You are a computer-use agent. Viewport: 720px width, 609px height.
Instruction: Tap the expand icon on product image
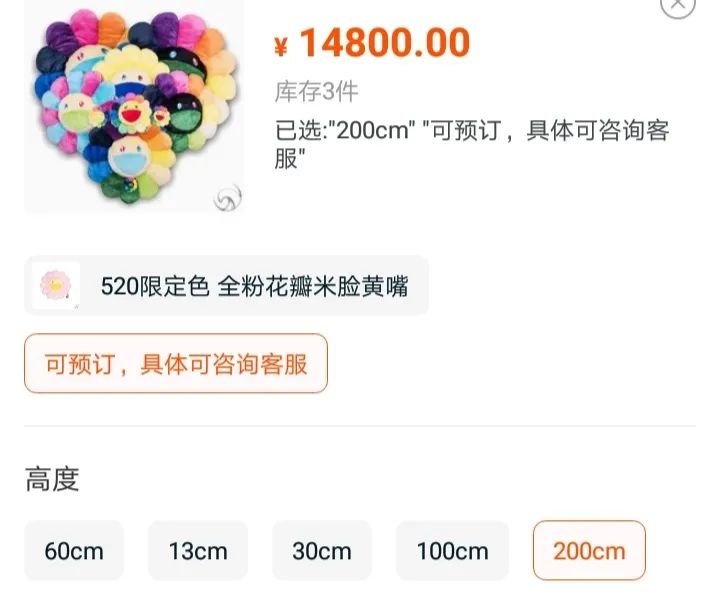click(x=227, y=200)
